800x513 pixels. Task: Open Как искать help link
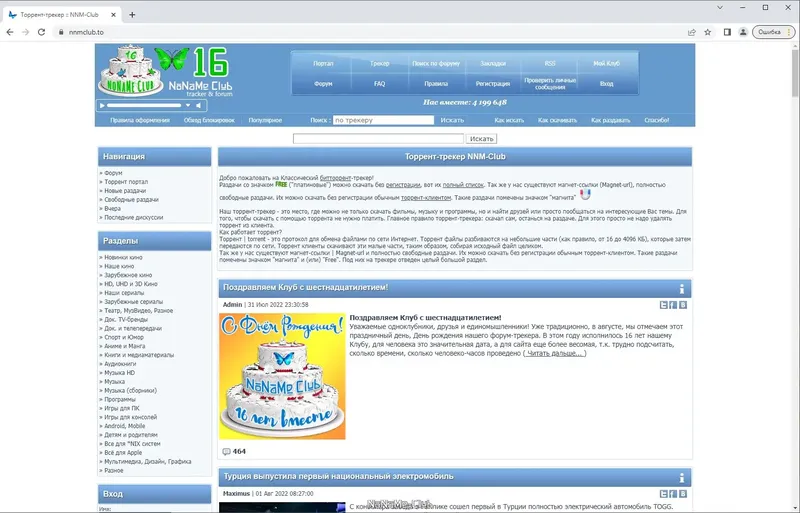coord(509,120)
